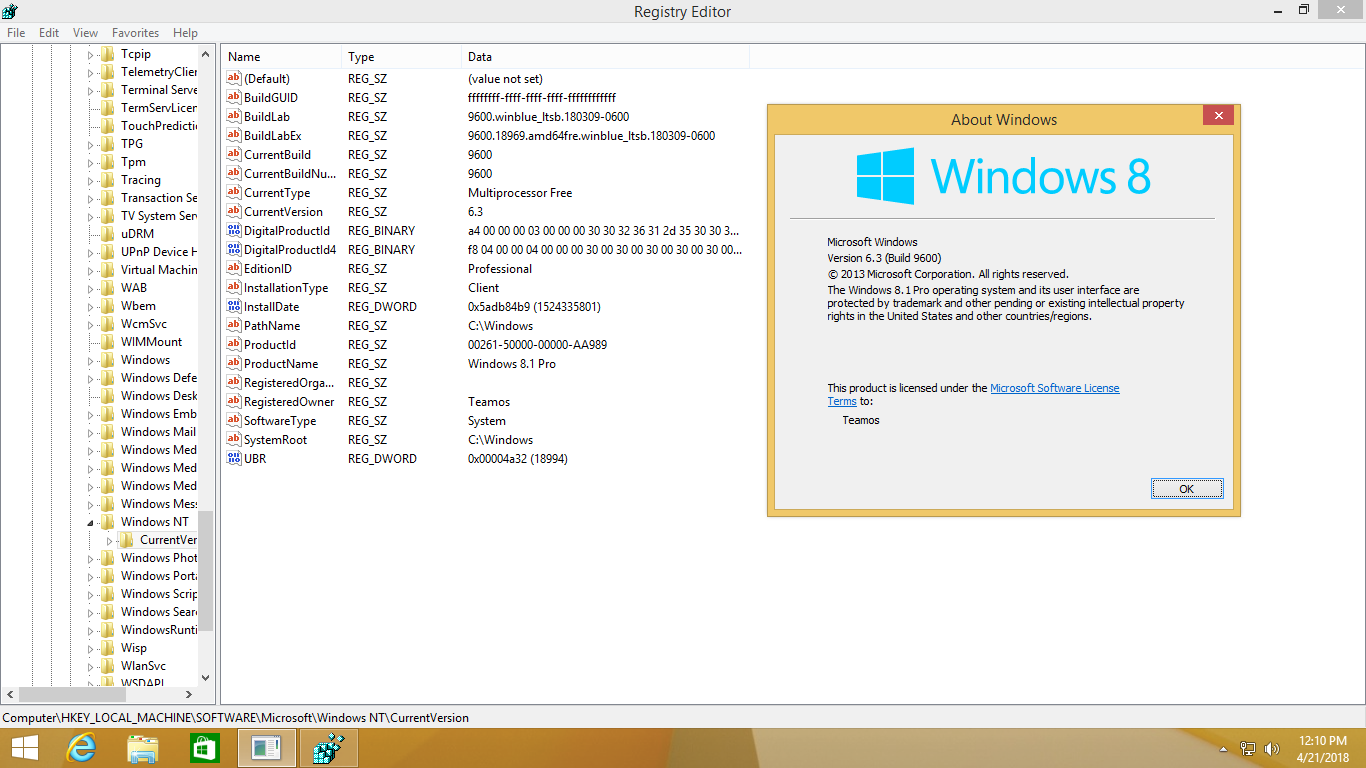Click the tree pane scroll up arrow
This screenshot has height=768, width=1366.
coord(206,54)
